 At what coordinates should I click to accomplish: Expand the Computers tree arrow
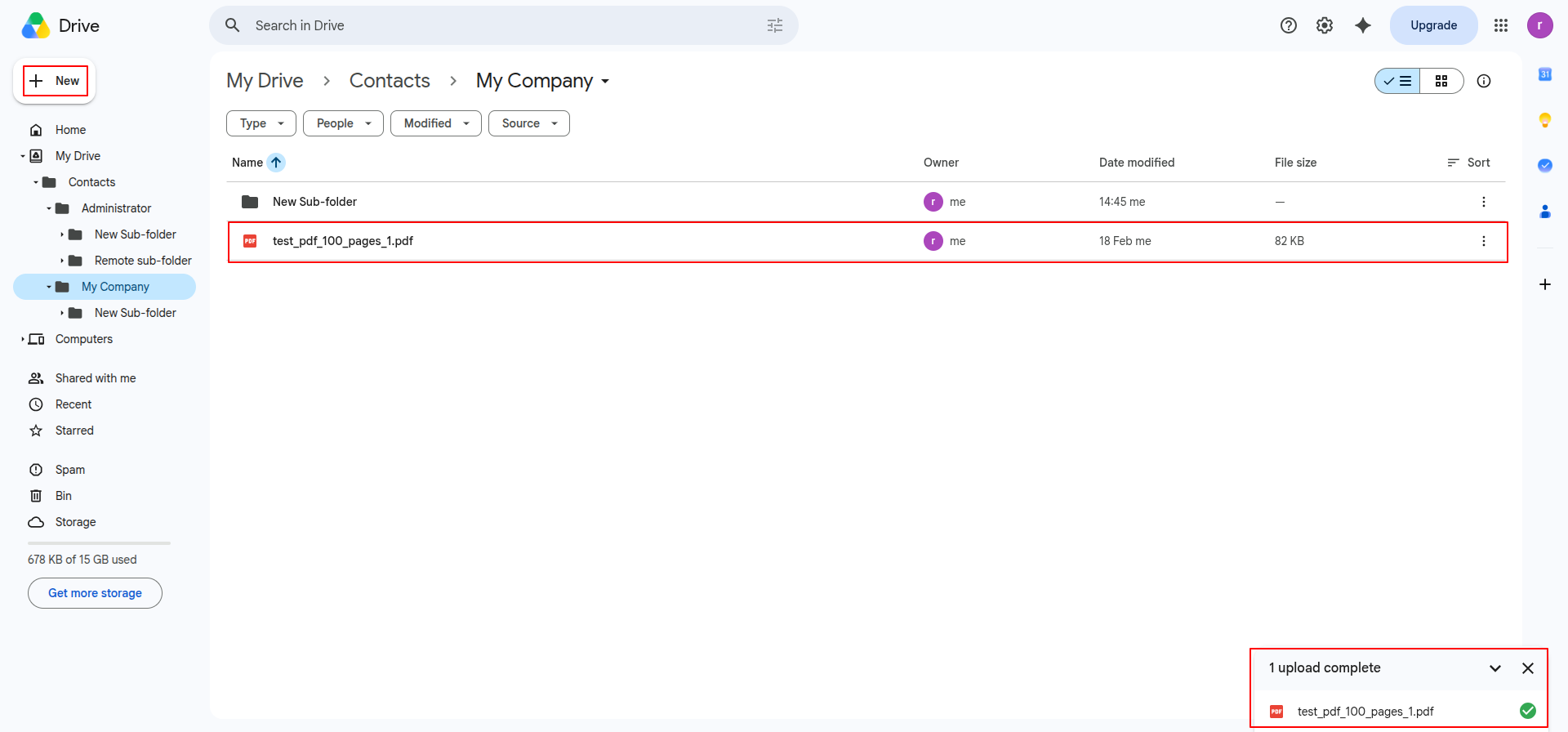(23, 339)
